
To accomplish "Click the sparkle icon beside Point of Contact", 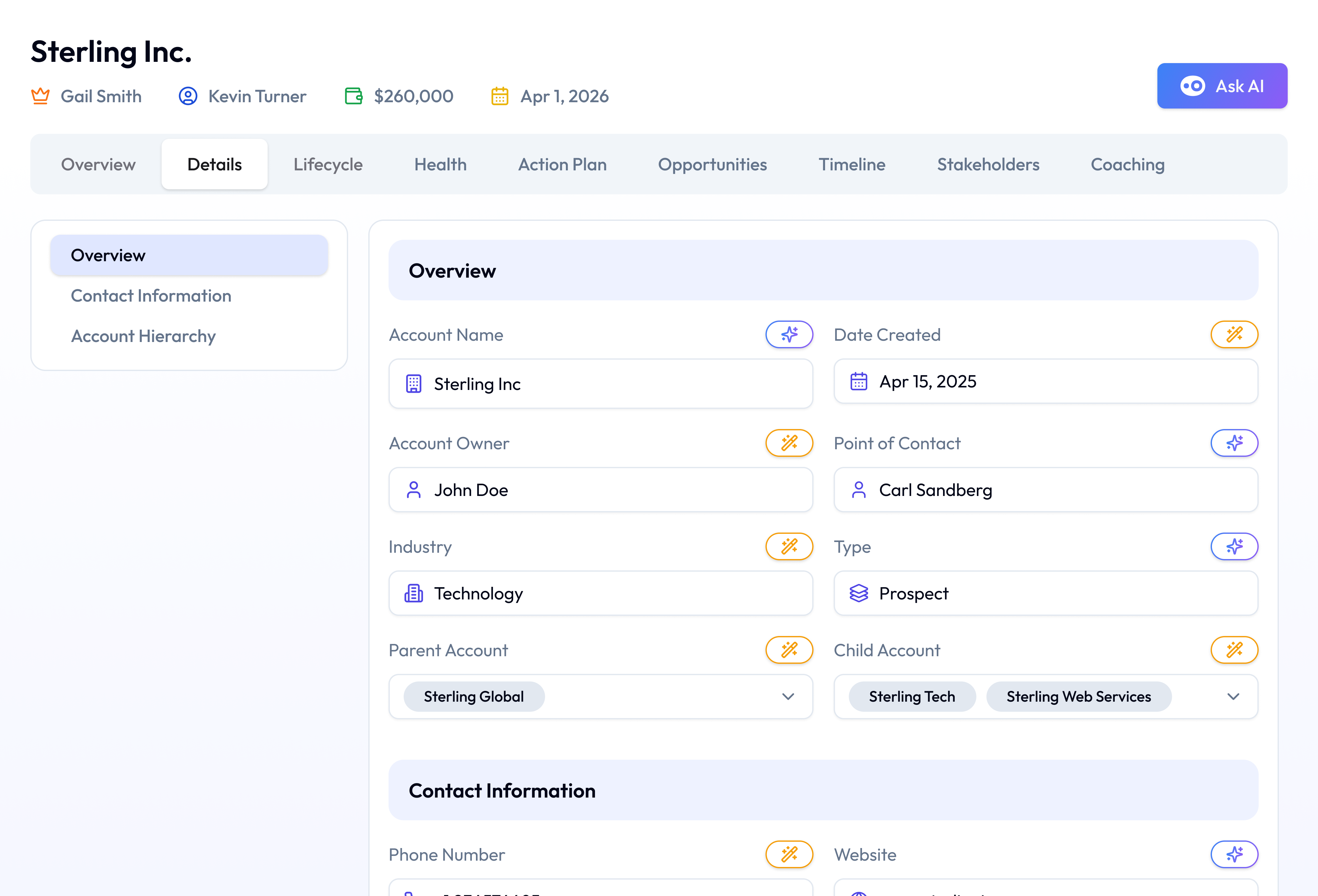I will click(1234, 443).
